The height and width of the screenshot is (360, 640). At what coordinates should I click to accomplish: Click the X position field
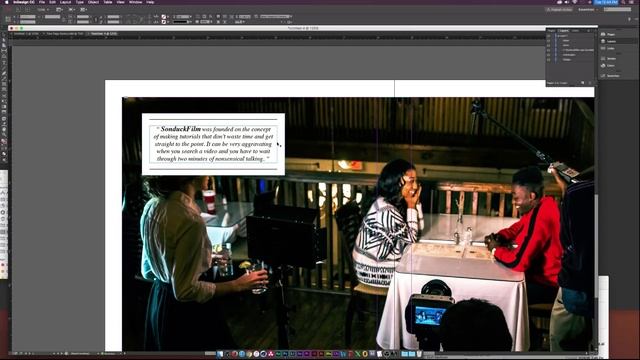click(27, 17)
